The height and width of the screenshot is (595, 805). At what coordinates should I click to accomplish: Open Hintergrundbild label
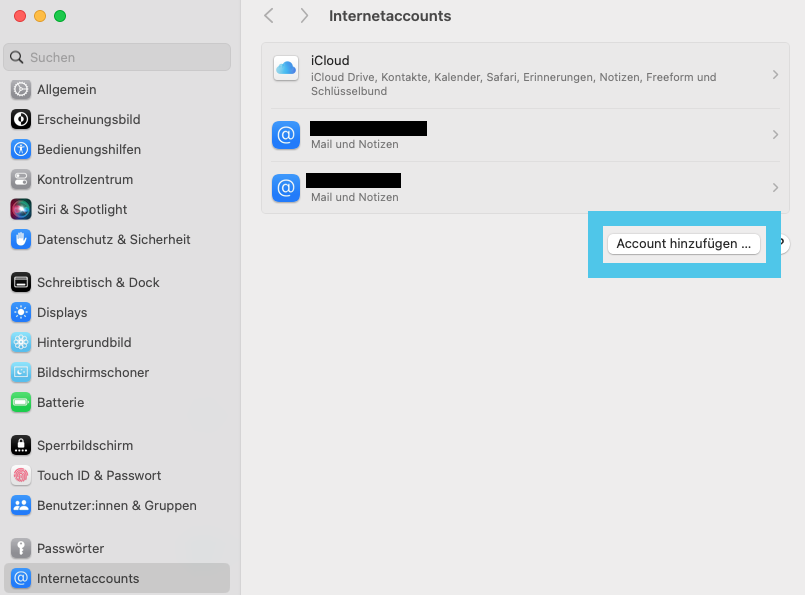point(84,342)
